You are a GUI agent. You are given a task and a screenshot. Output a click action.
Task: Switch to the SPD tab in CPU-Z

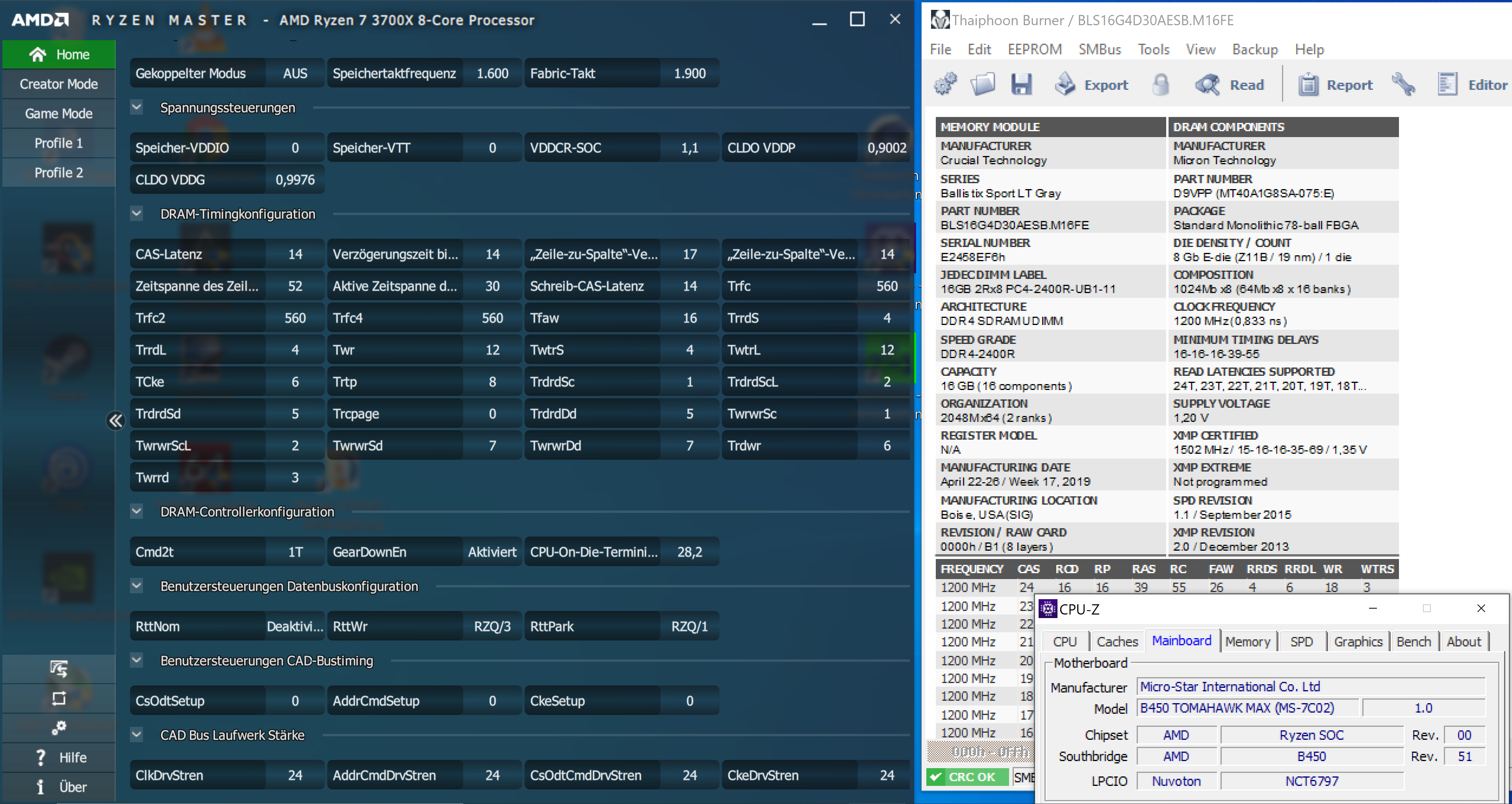tap(1301, 641)
